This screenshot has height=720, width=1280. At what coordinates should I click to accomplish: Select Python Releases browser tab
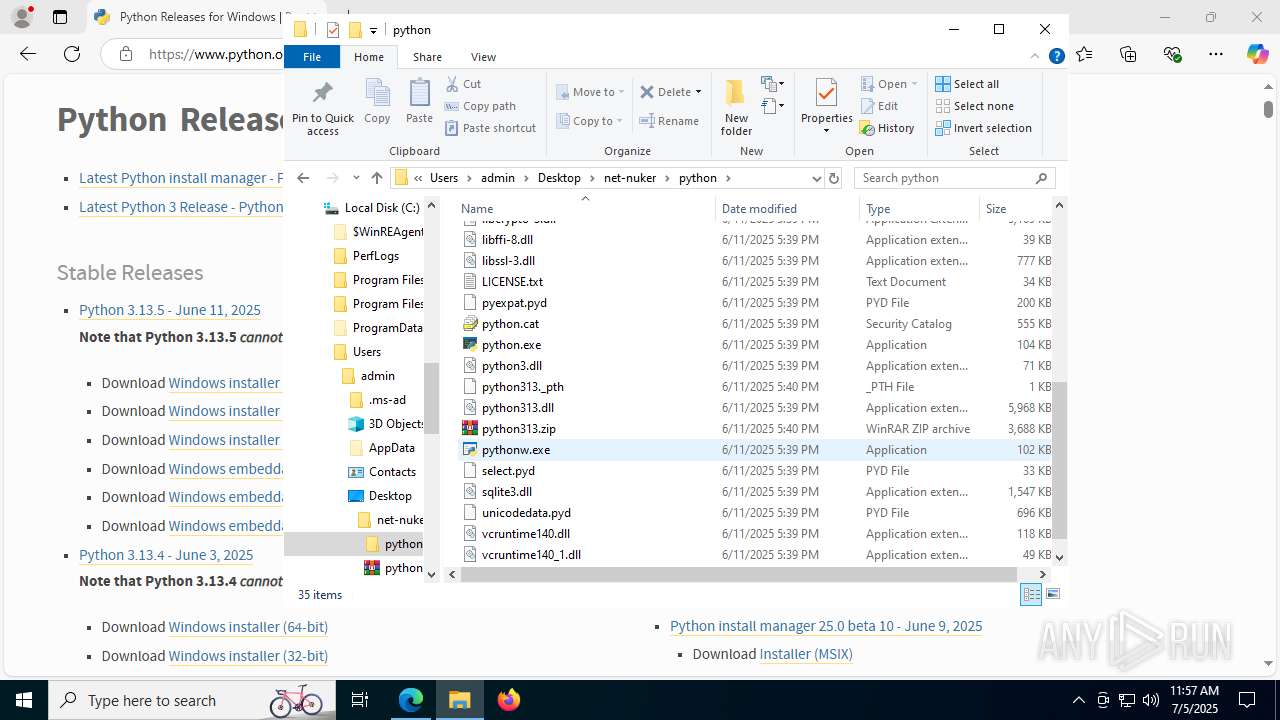190,17
